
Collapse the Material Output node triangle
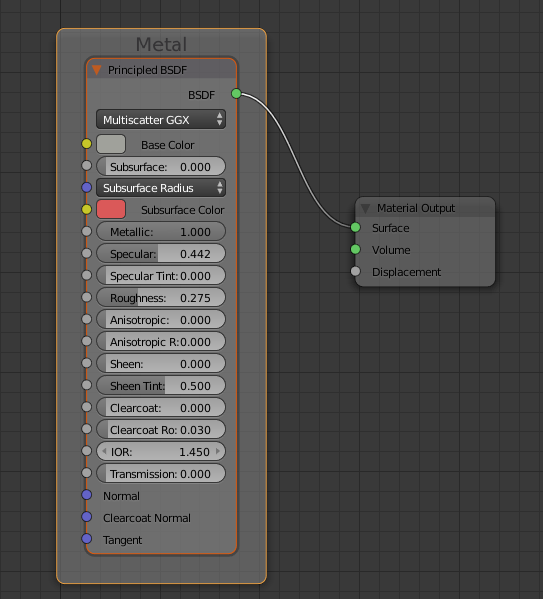tap(366, 208)
